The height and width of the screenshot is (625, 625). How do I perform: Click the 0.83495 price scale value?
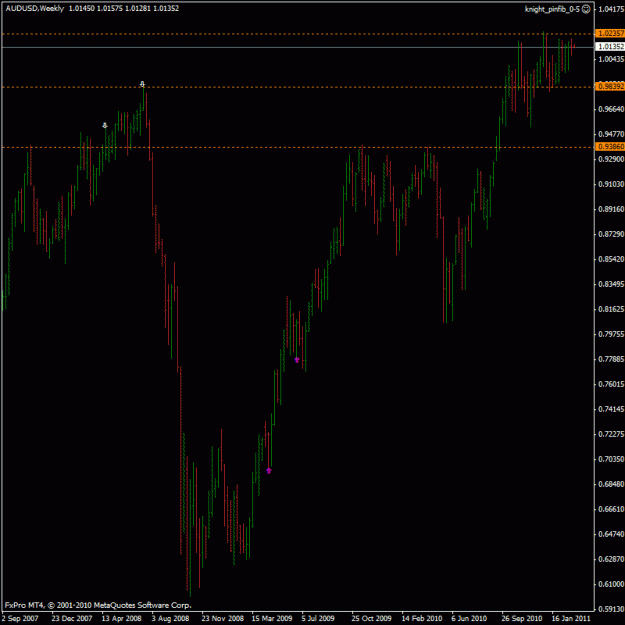coord(611,284)
